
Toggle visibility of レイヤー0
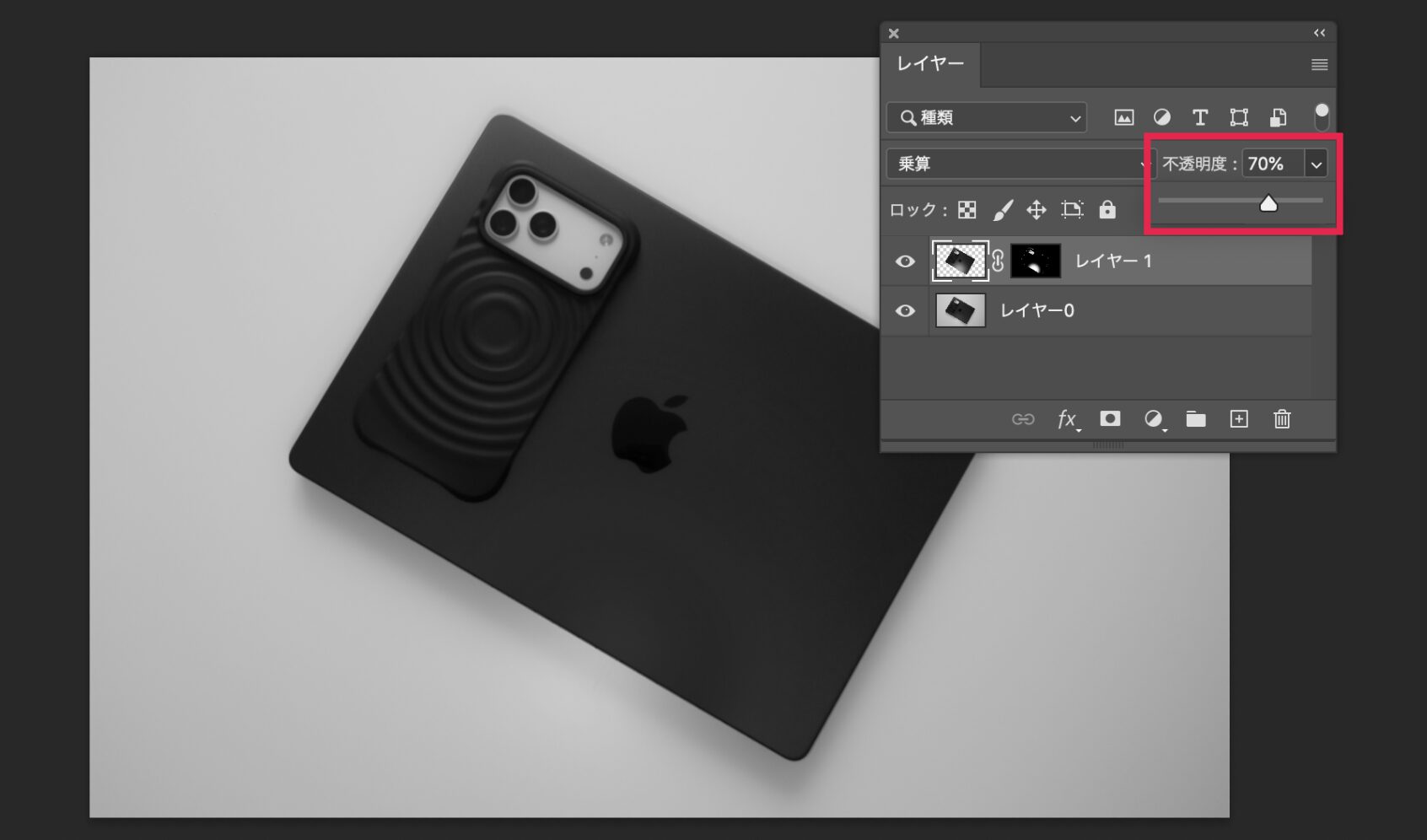pyautogui.click(x=905, y=311)
